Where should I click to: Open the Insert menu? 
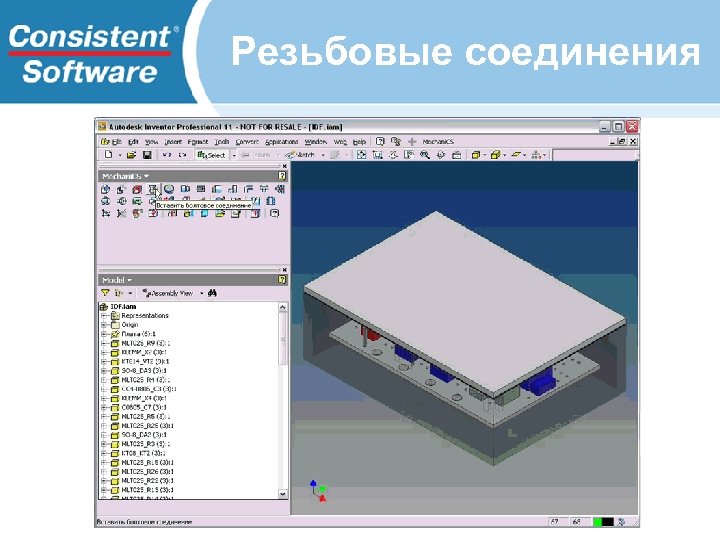pyautogui.click(x=173, y=142)
